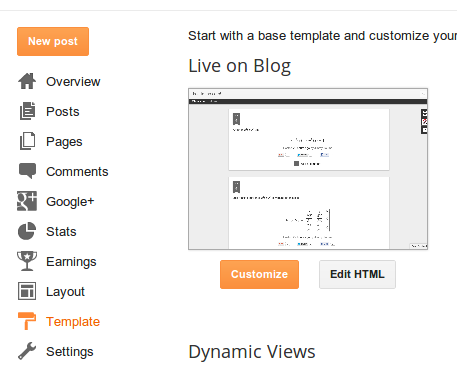Open Overview via the house icon
The image size is (457, 372).
(x=27, y=81)
